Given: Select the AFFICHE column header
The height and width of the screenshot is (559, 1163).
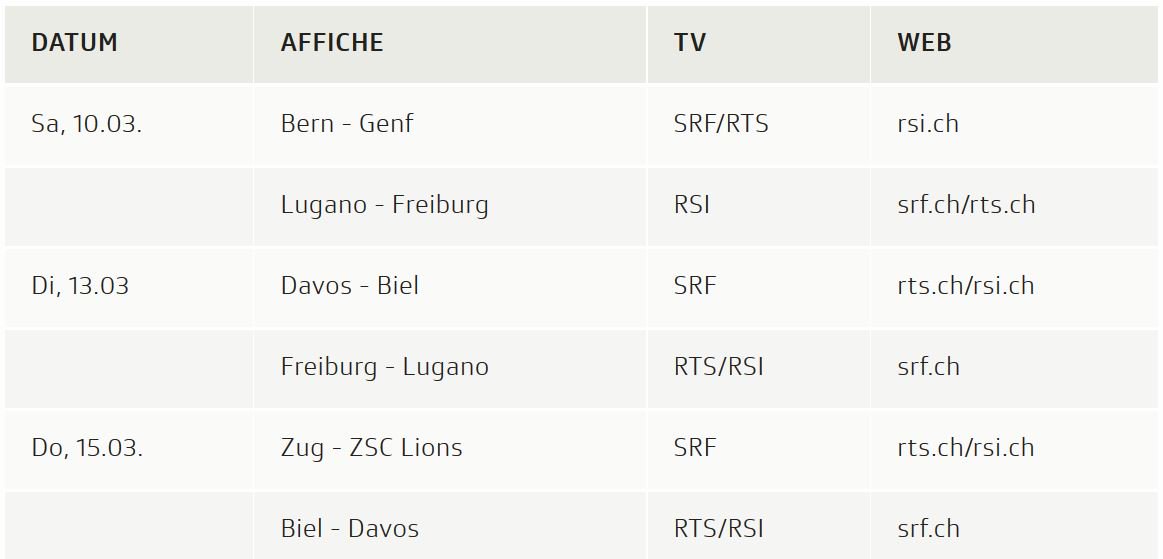Looking at the screenshot, I should tap(332, 43).
